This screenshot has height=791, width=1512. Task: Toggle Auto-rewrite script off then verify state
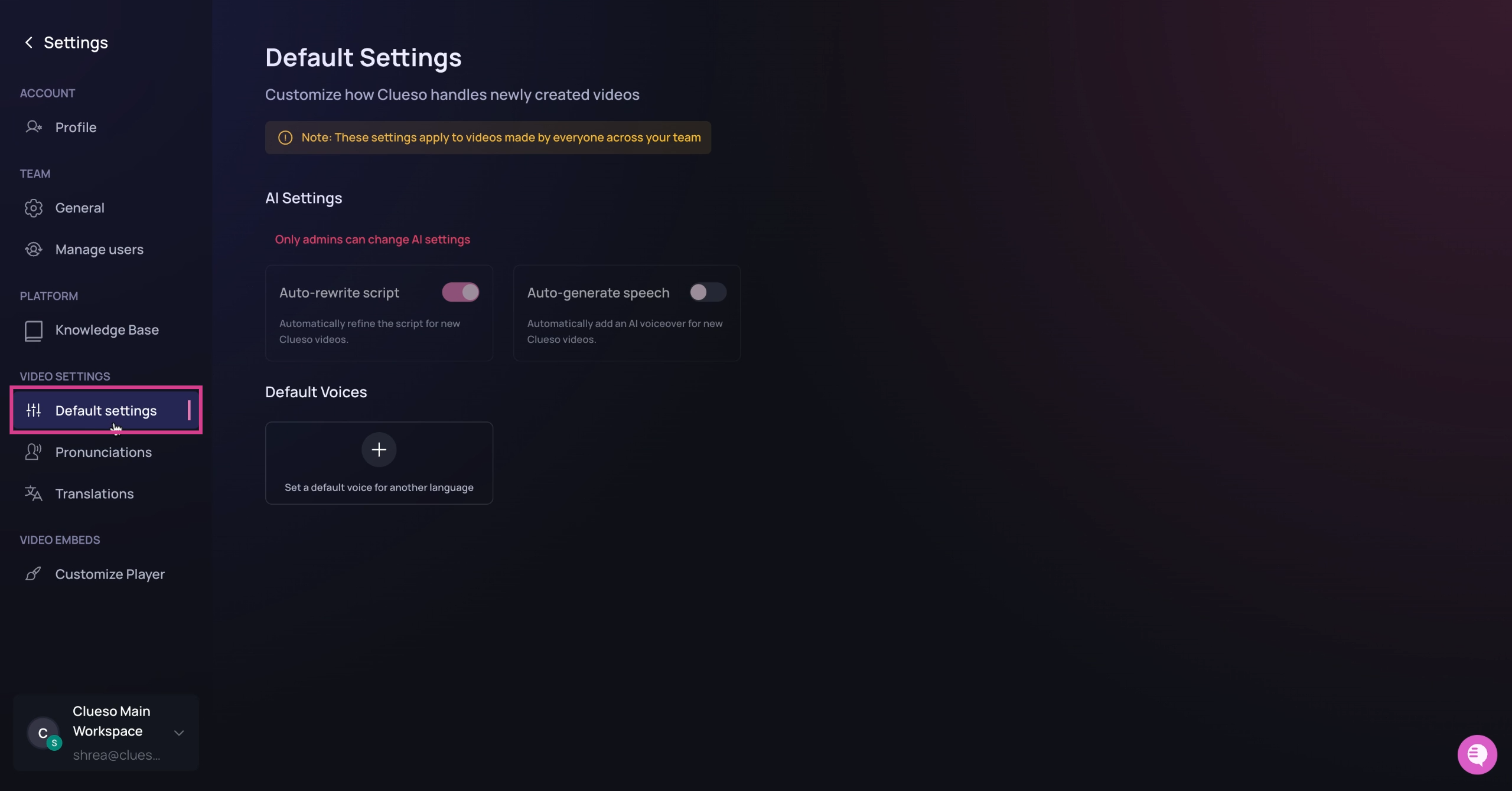coord(460,292)
